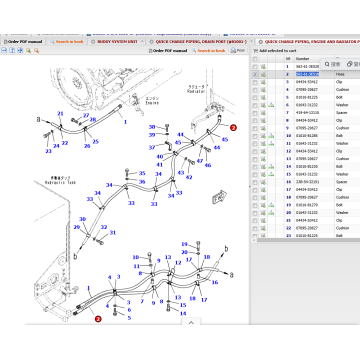Add row 4 Cushion to cart

tap(263, 90)
